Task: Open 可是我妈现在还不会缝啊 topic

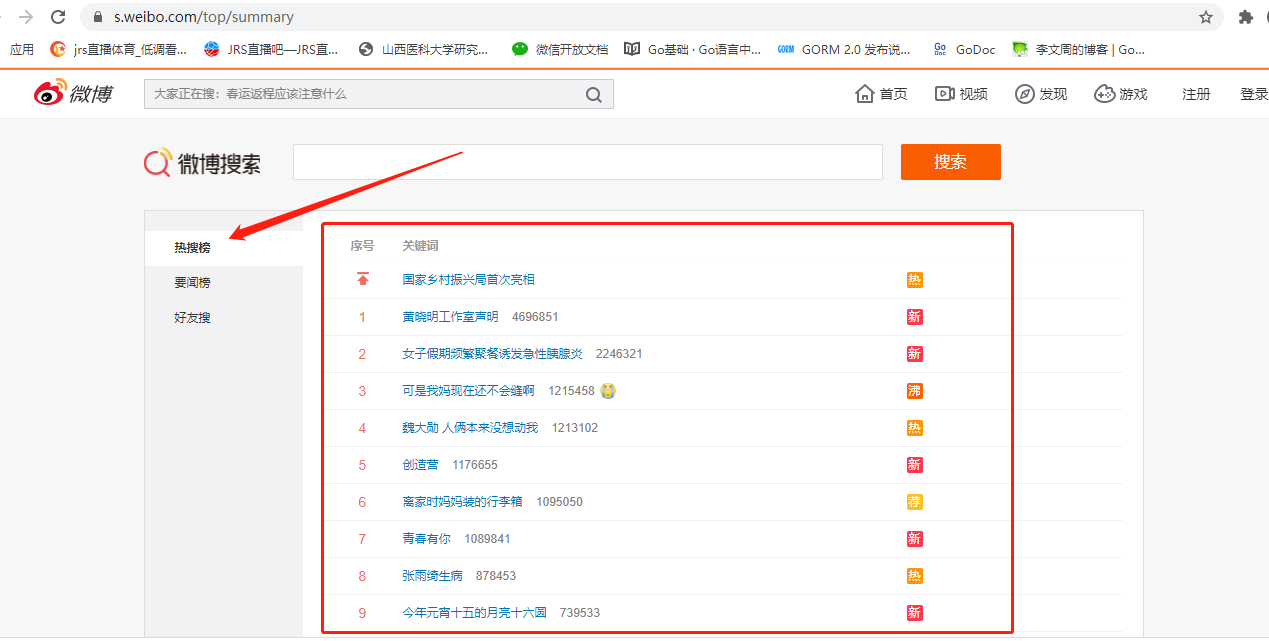Action: [468, 391]
